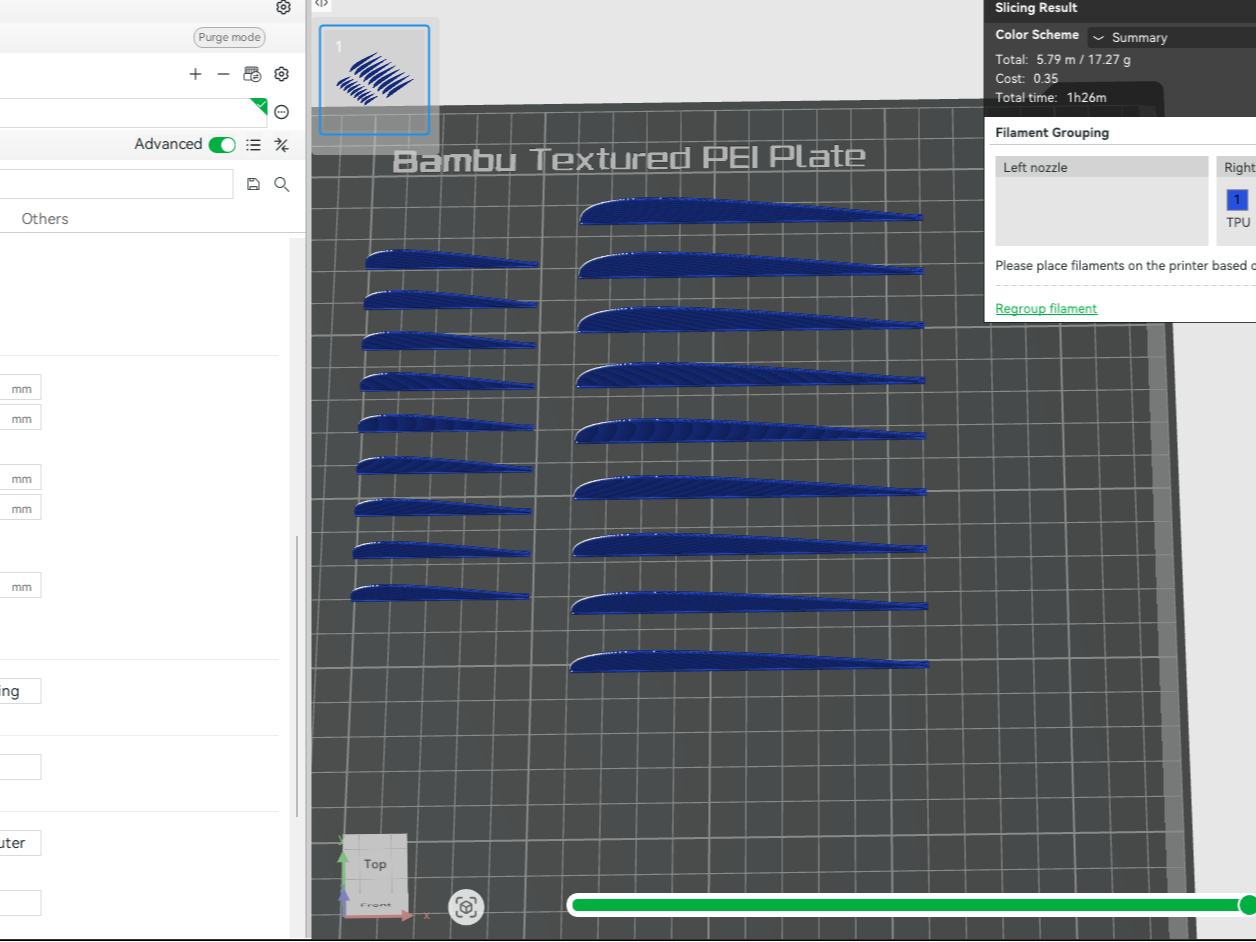Click the add filament plus icon
Screen dimensions: 1256x942
pyautogui.click(x=195, y=74)
